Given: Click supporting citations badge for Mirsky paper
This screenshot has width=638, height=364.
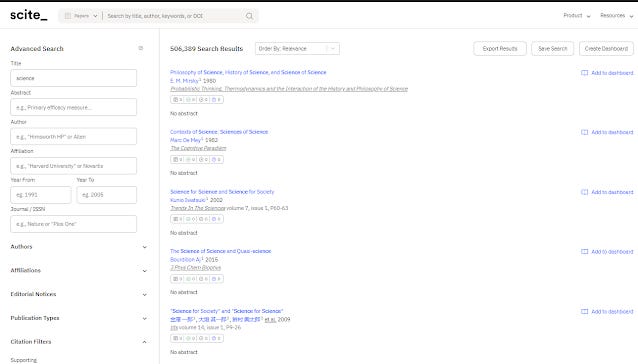Looking at the screenshot, I should point(191,100).
